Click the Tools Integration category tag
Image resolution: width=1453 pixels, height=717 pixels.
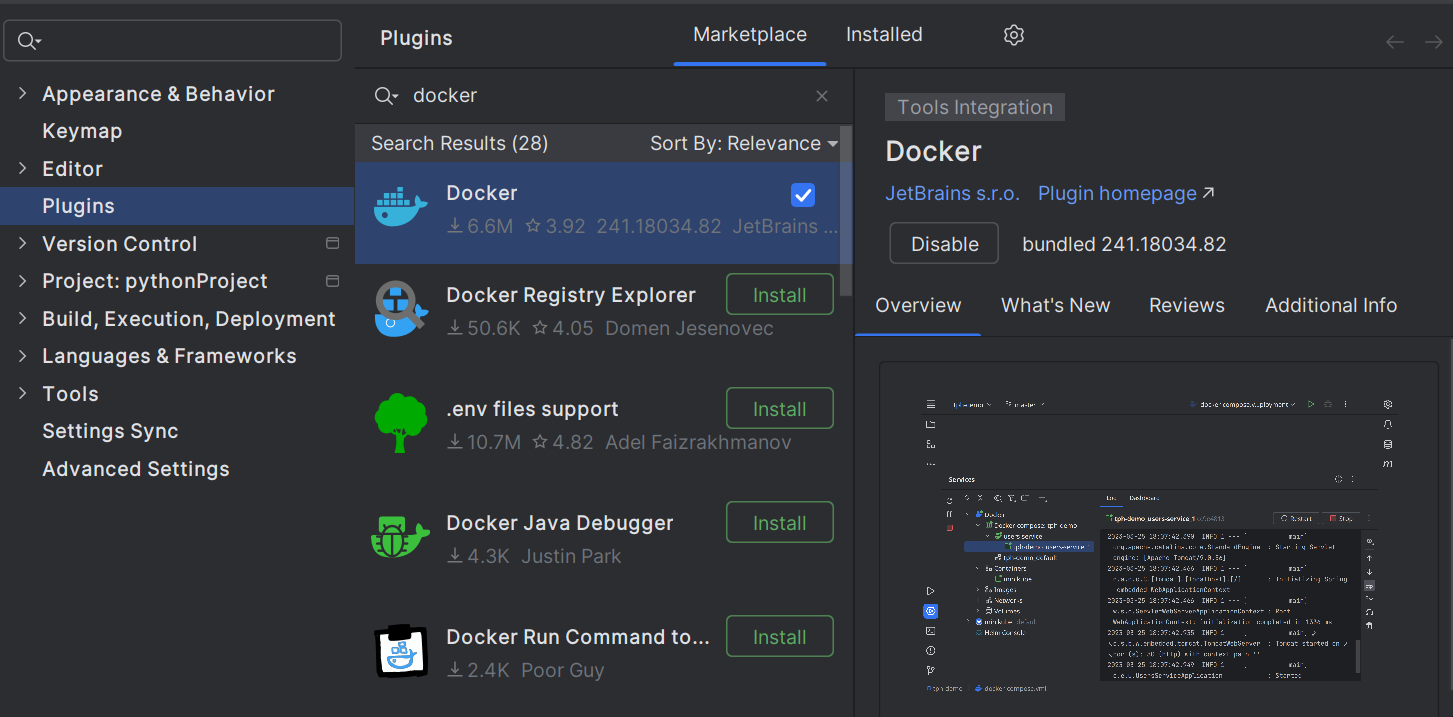975,107
